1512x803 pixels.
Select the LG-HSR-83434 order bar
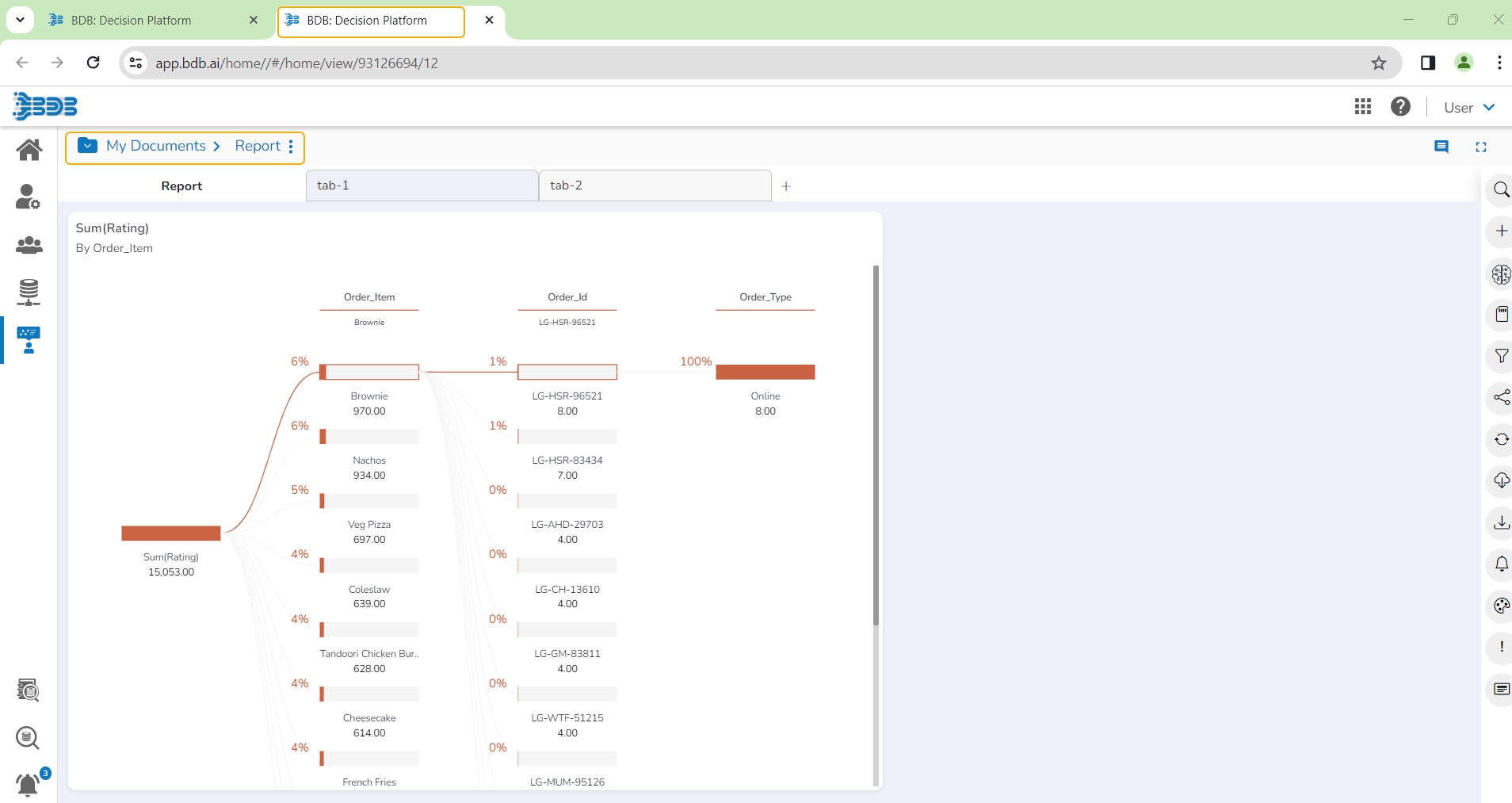(x=567, y=436)
